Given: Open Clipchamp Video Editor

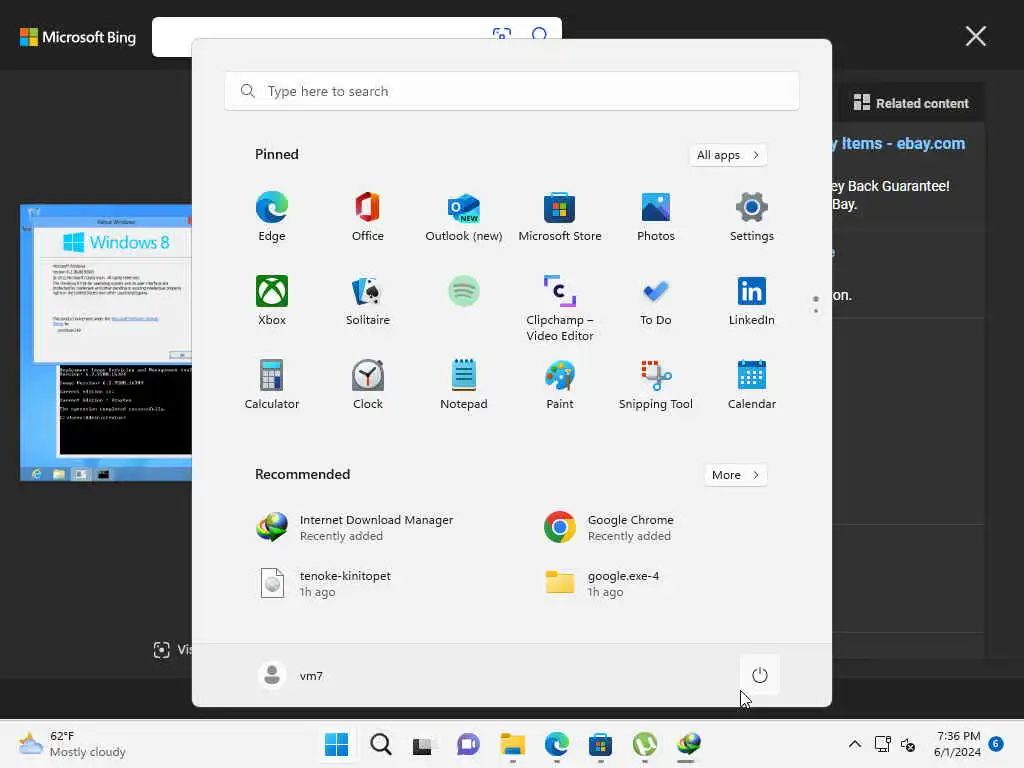Looking at the screenshot, I should 560,308.
